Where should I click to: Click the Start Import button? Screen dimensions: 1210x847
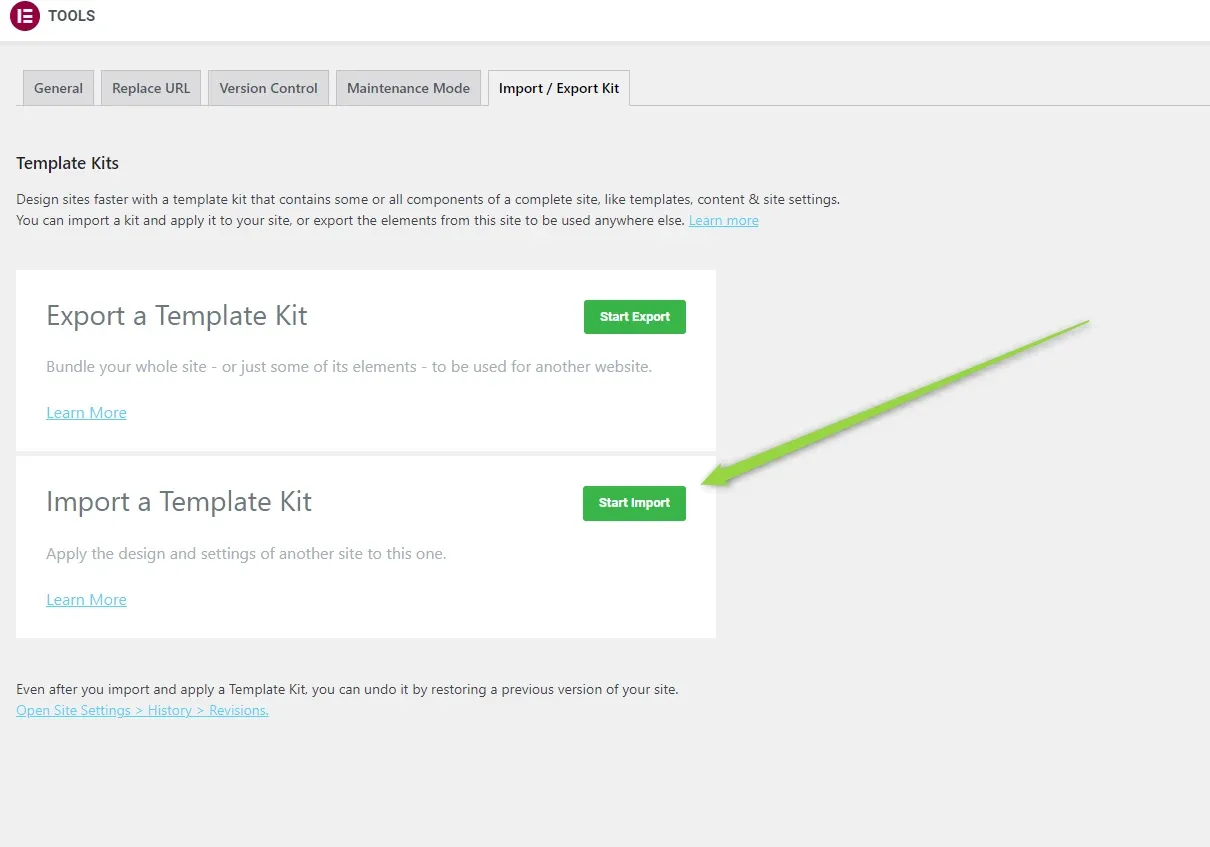(x=634, y=503)
